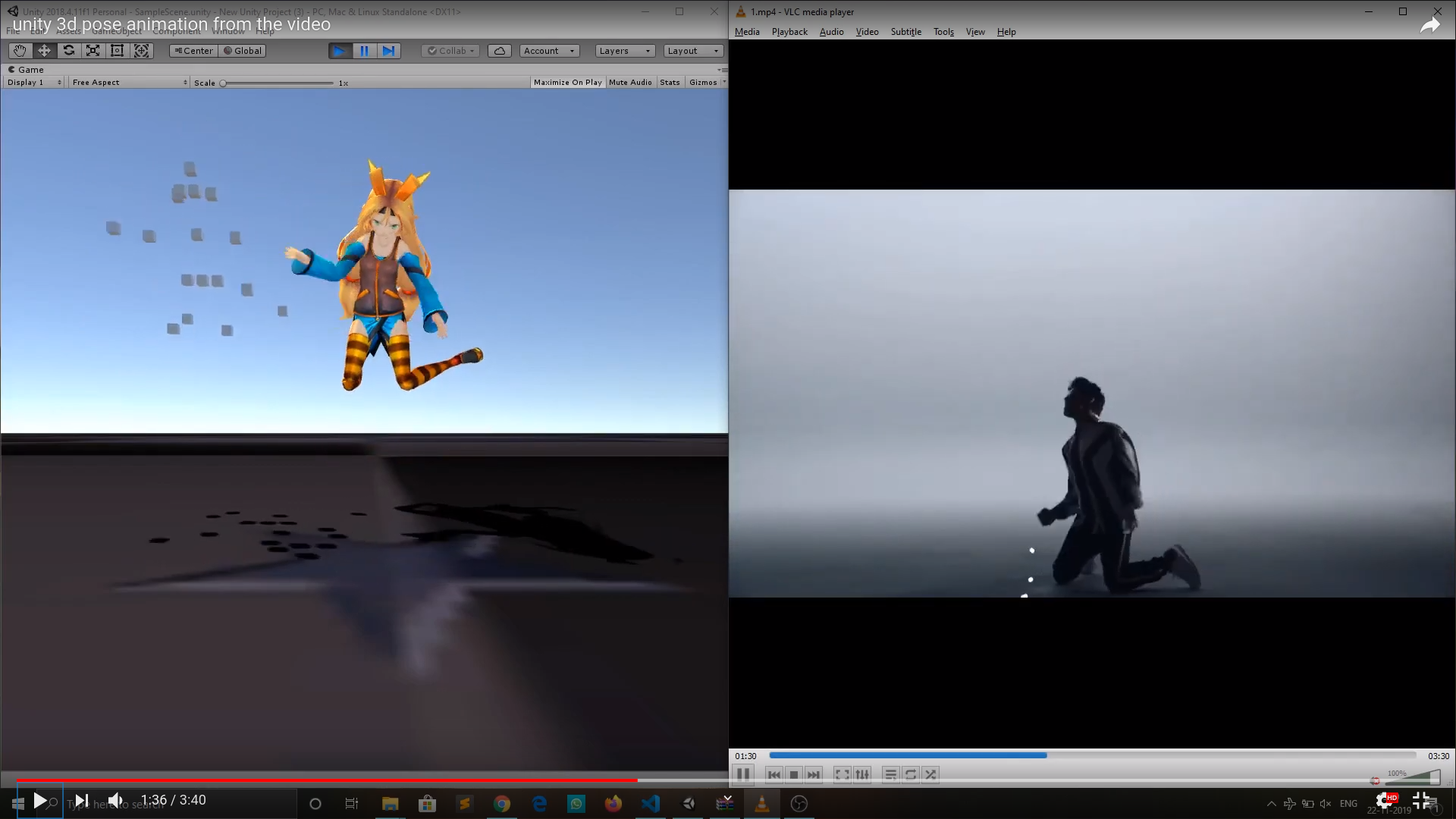Toggle VLC random shuffle mode
The image size is (1456, 819).
click(930, 774)
